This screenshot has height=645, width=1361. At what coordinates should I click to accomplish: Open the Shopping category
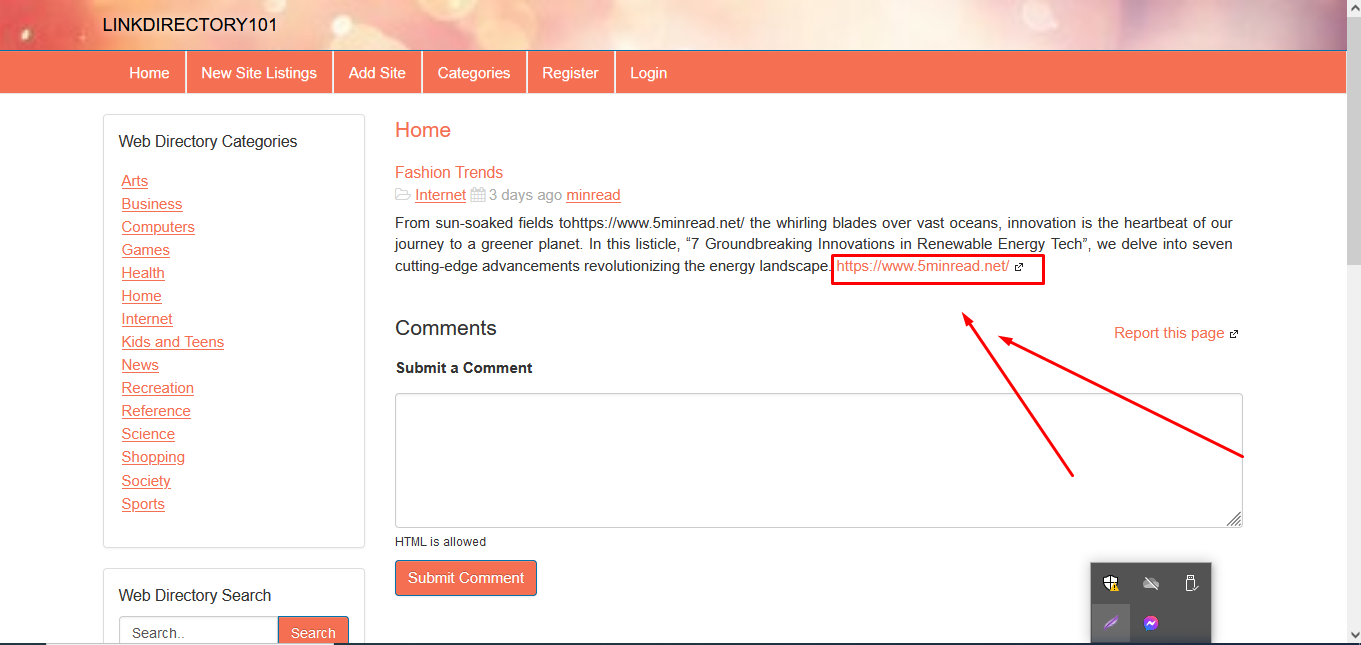(x=153, y=457)
